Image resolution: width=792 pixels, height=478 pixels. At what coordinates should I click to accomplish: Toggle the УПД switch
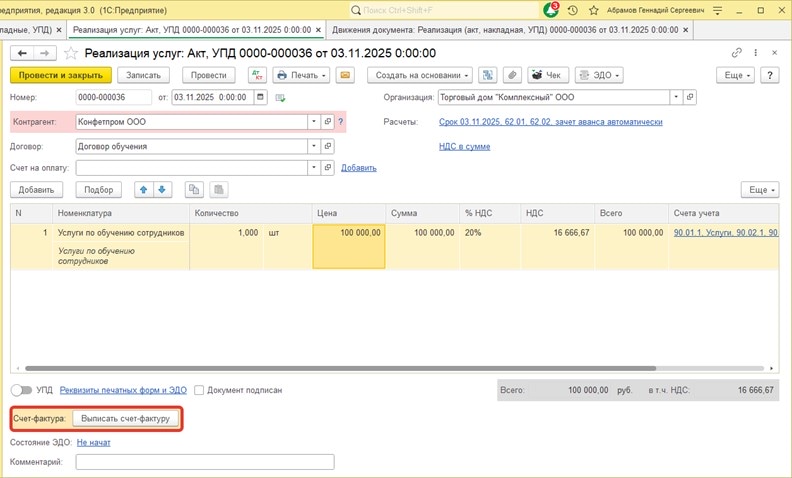(21, 390)
